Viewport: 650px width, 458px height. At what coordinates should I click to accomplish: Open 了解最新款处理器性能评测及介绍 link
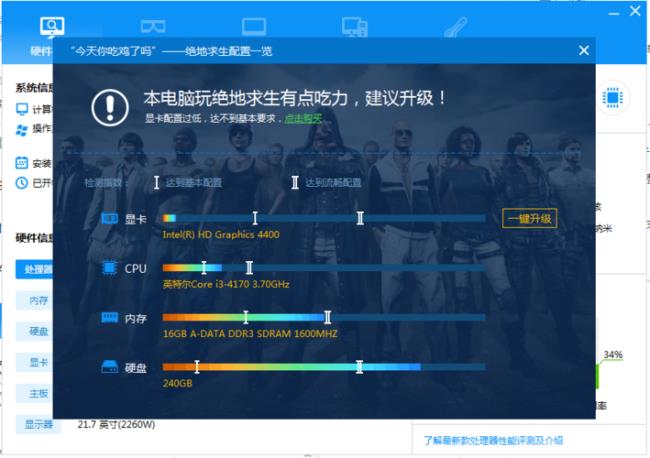tap(493, 440)
